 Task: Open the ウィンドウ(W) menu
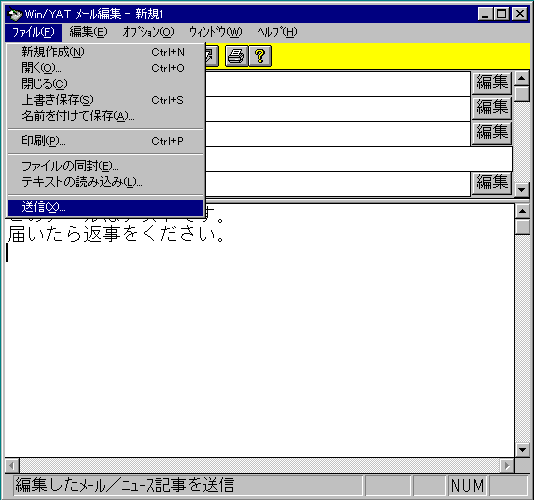coord(216,32)
